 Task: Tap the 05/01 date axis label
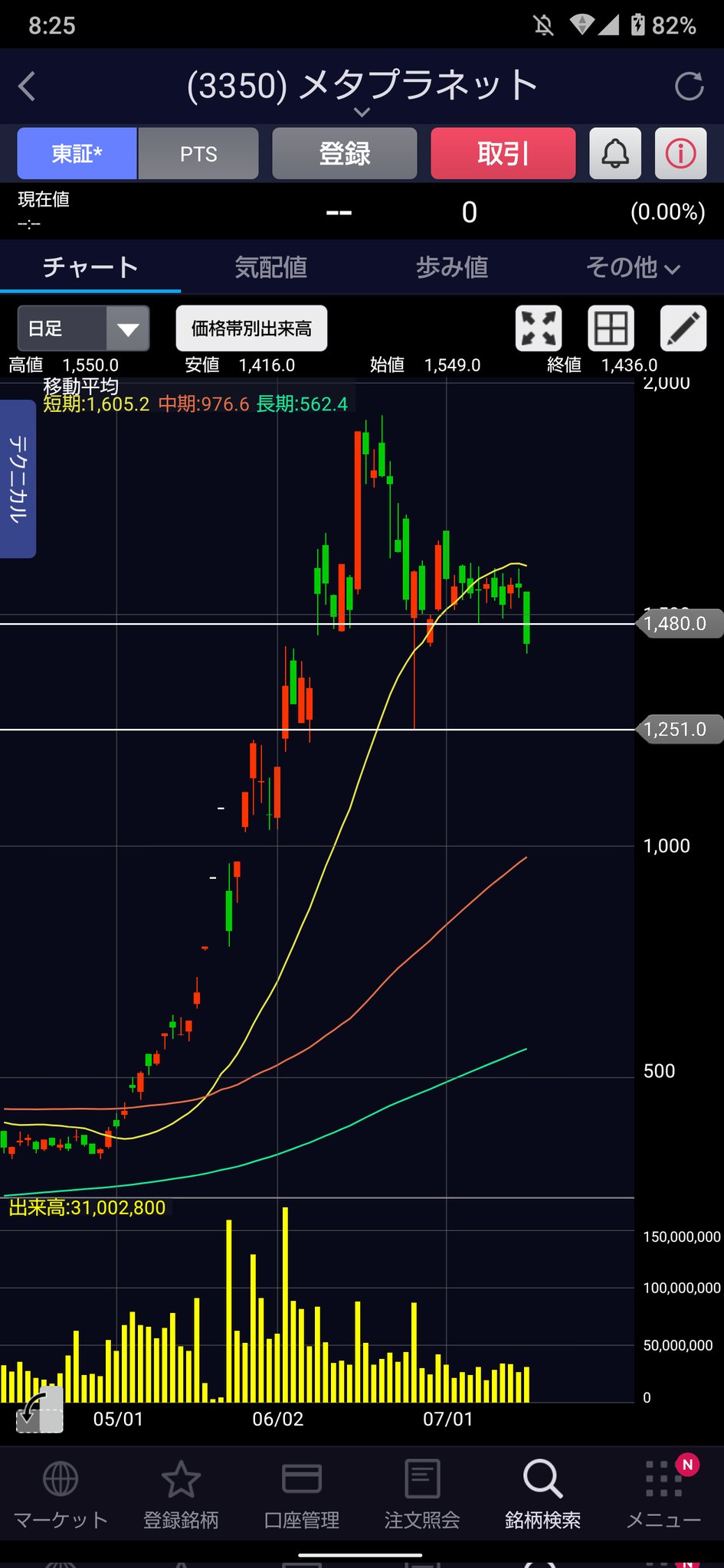click(118, 1419)
